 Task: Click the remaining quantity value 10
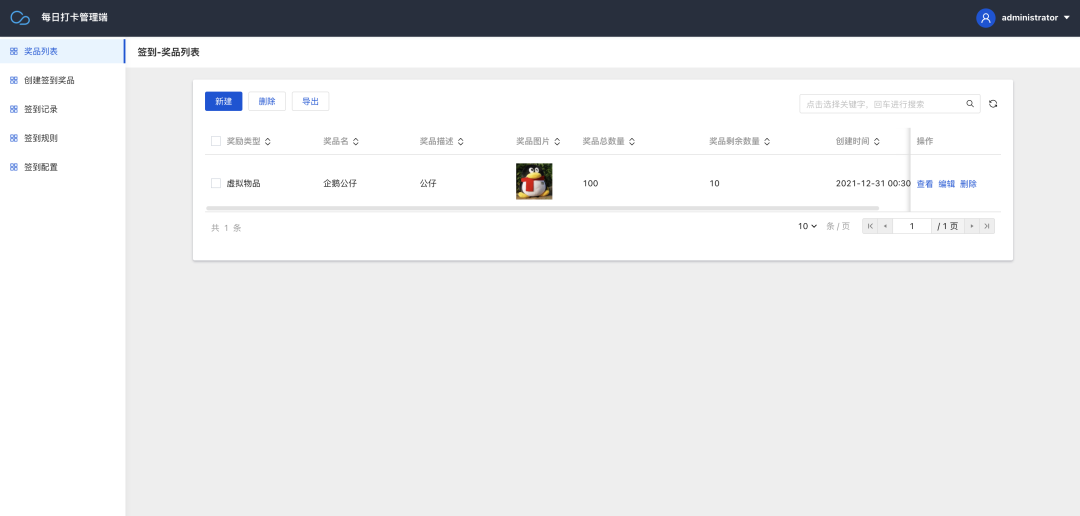(x=714, y=183)
